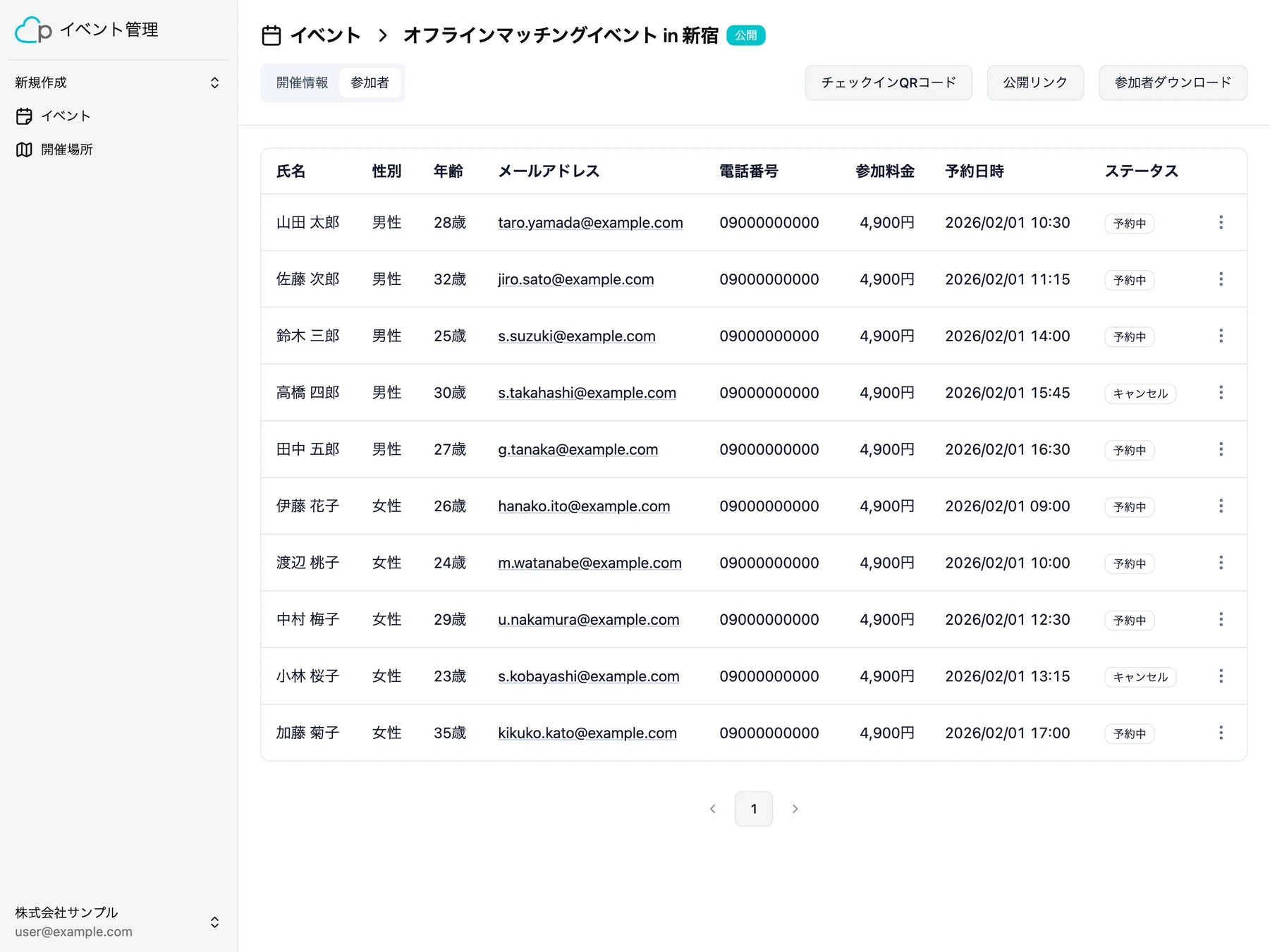The image size is (1270, 952).
Task: Select the イベント calendar icon in sidebar
Action: tap(24, 116)
